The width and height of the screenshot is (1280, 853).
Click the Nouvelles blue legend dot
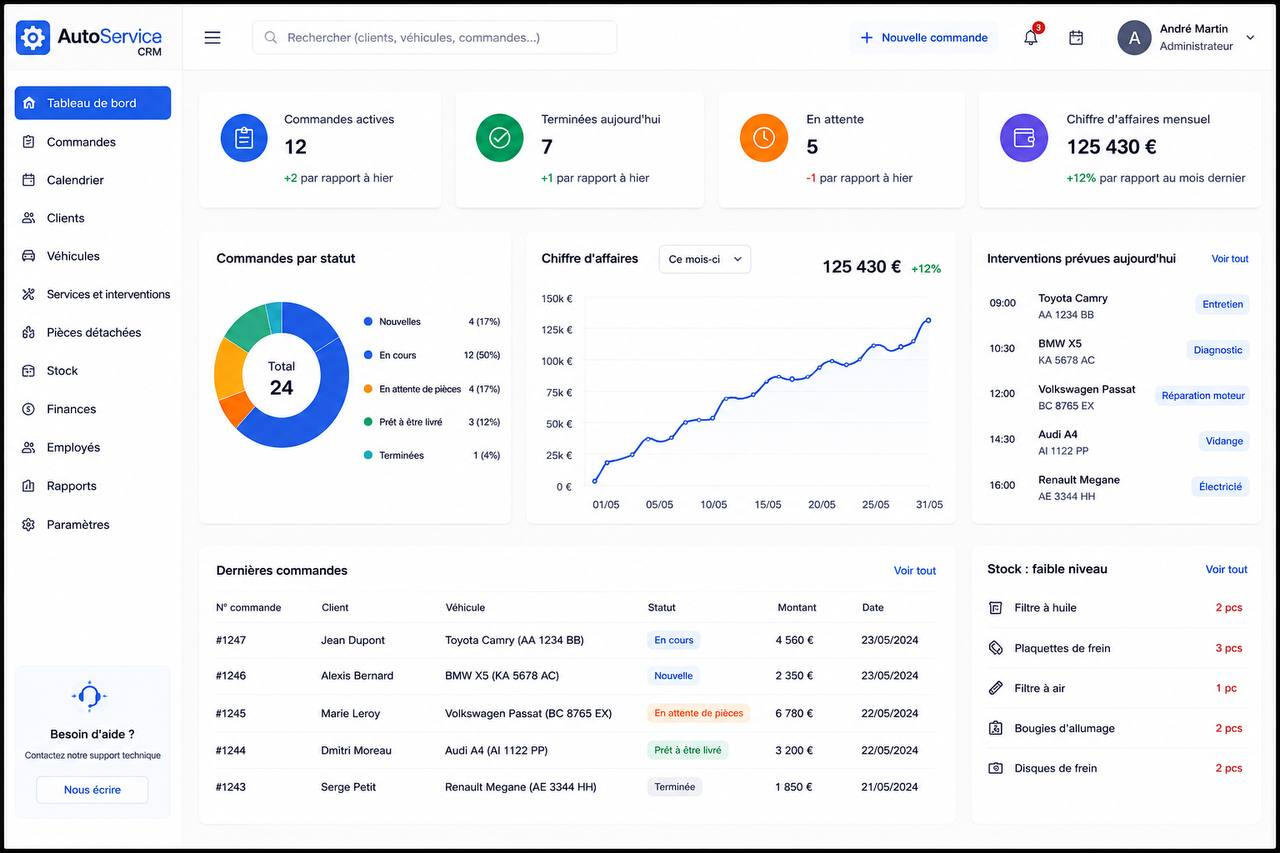click(x=368, y=322)
